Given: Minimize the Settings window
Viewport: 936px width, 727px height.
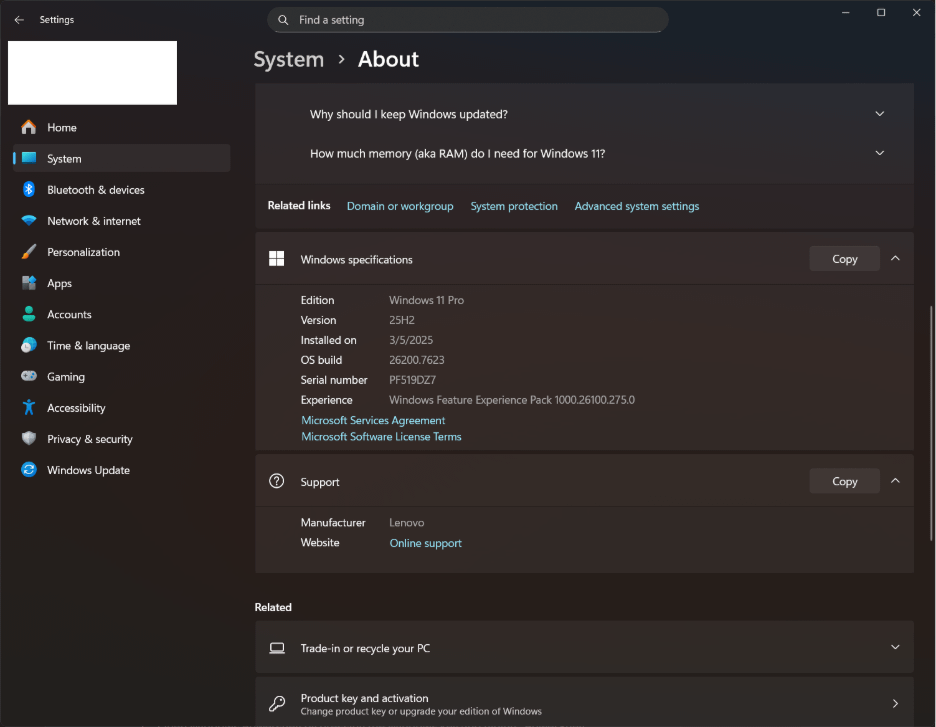Looking at the screenshot, I should coord(846,13).
